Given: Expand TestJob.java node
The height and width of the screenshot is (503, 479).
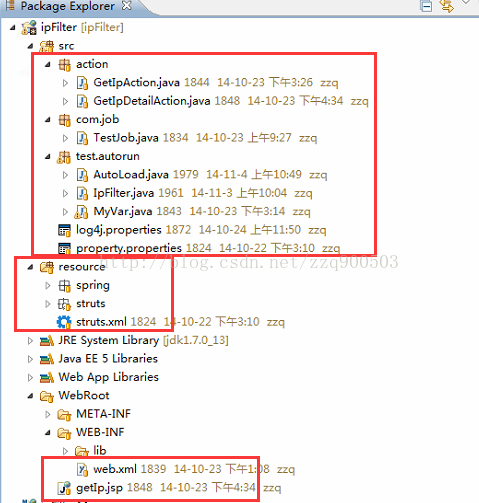Looking at the screenshot, I should pyautogui.click(x=65, y=138).
